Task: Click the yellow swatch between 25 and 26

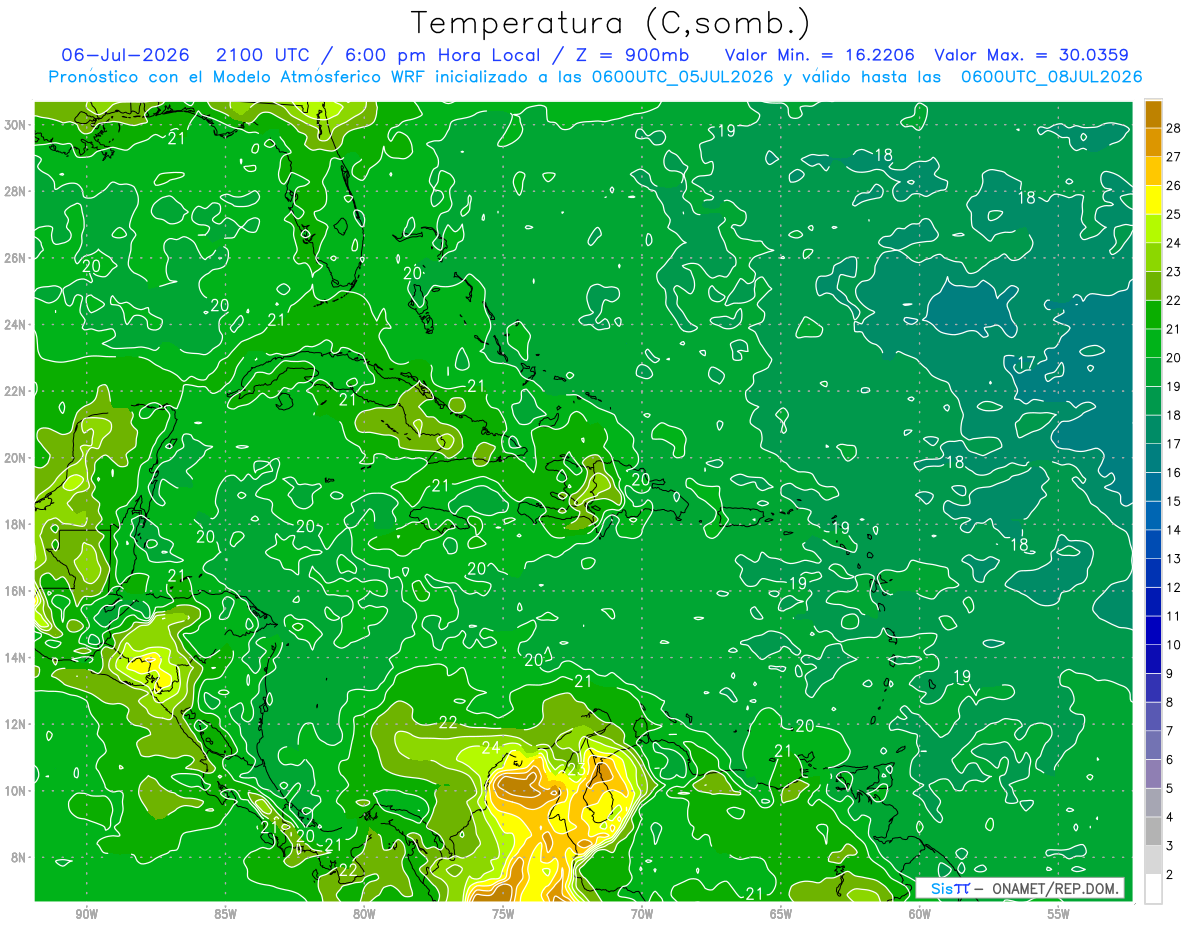Action: (1153, 200)
